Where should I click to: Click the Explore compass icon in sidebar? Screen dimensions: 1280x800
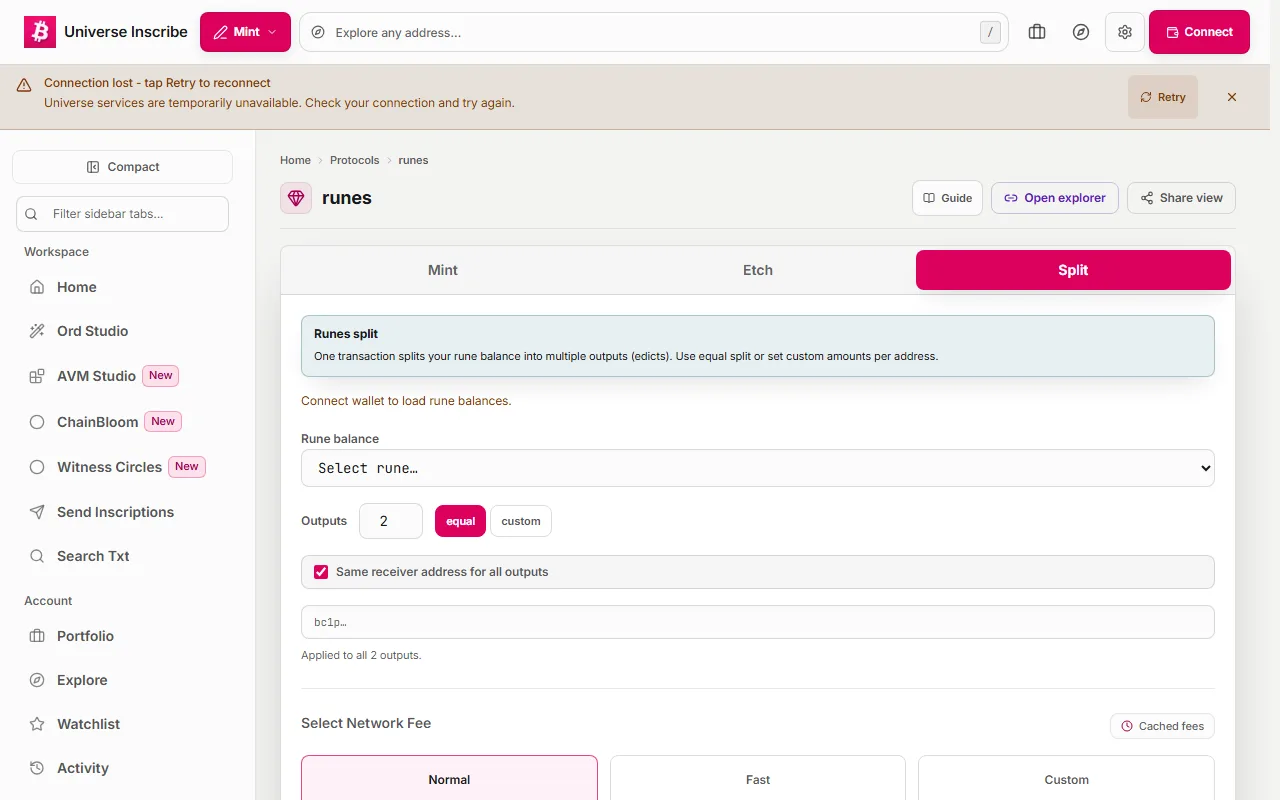coord(37,680)
